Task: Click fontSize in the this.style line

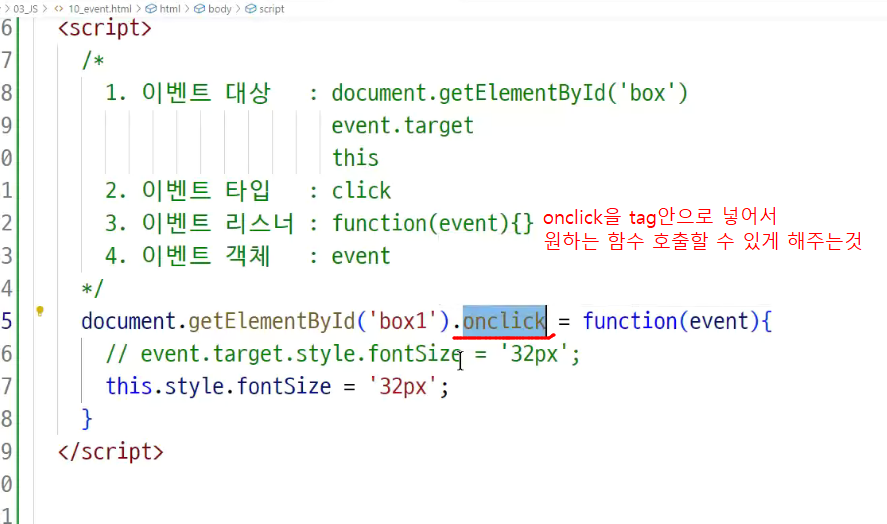Action: (284, 386)
